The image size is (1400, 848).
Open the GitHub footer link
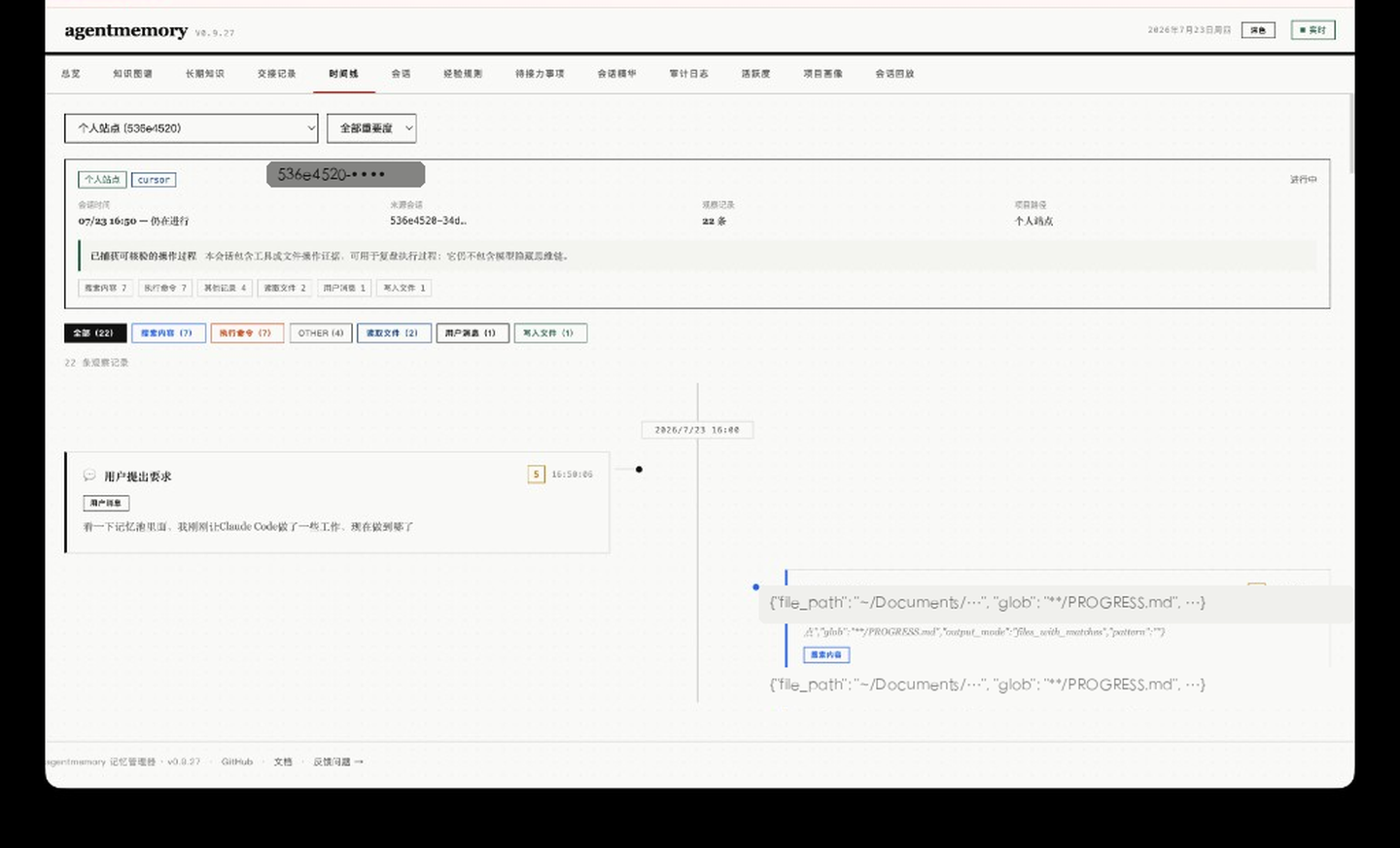pyautogui.click(x=236, y=761)
